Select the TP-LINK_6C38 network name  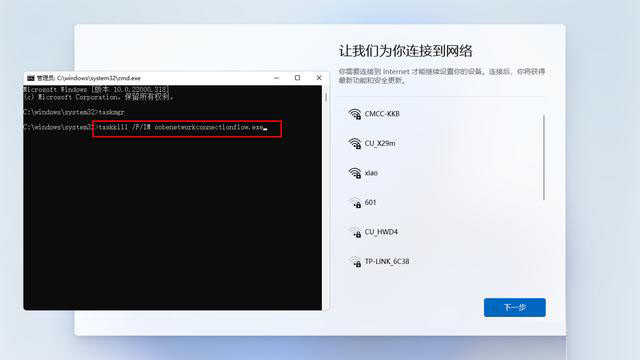tap(387, 261)
